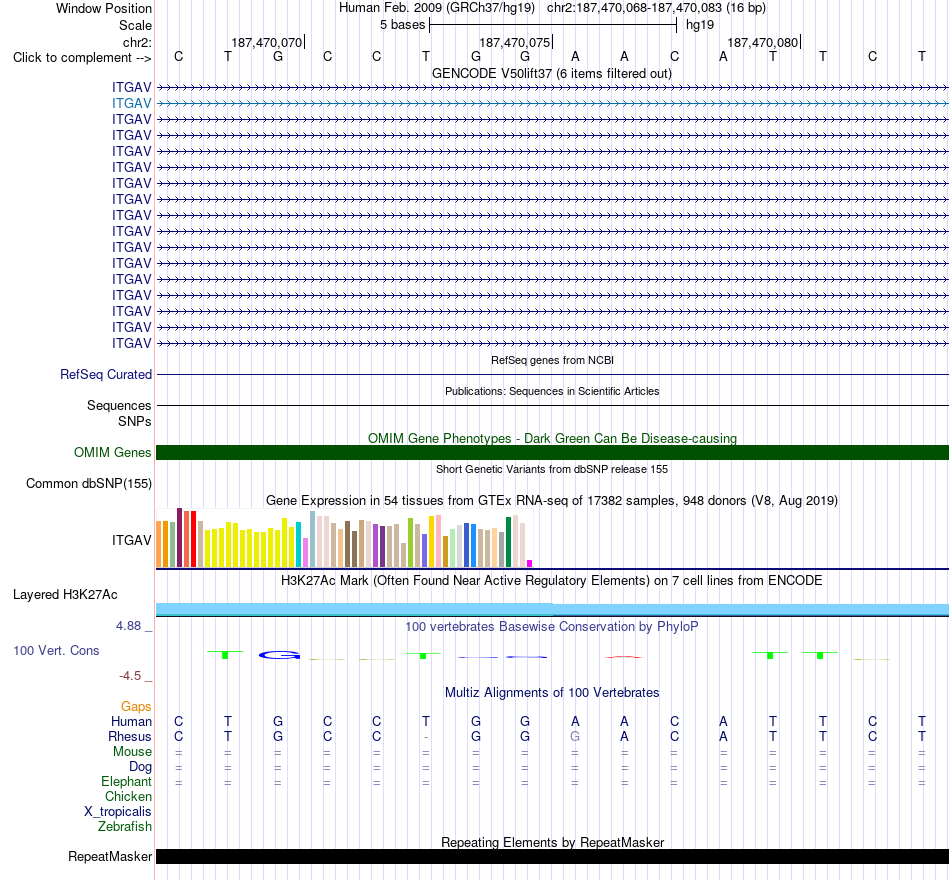Click the hg19 label beside the scale bar
950x880 pixels.
700,25
